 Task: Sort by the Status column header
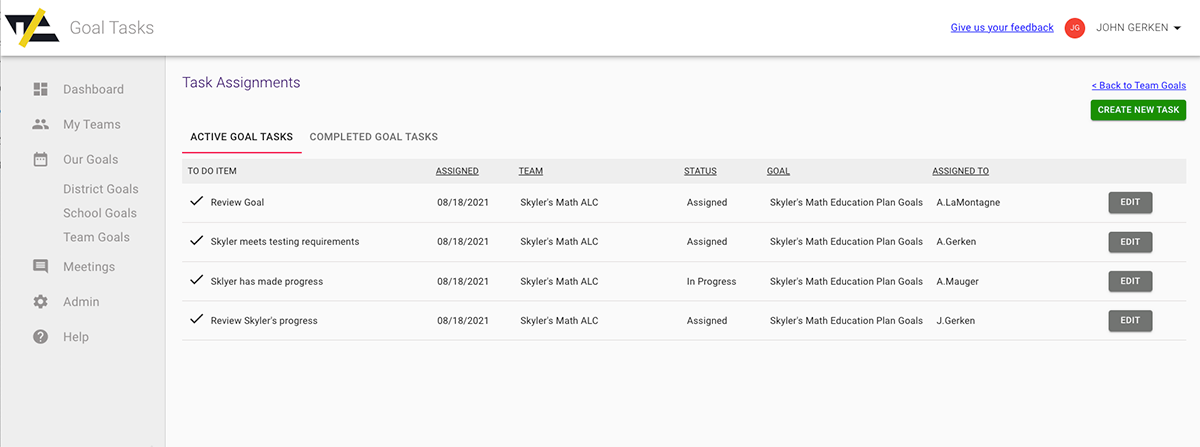[x=700, y=171]
